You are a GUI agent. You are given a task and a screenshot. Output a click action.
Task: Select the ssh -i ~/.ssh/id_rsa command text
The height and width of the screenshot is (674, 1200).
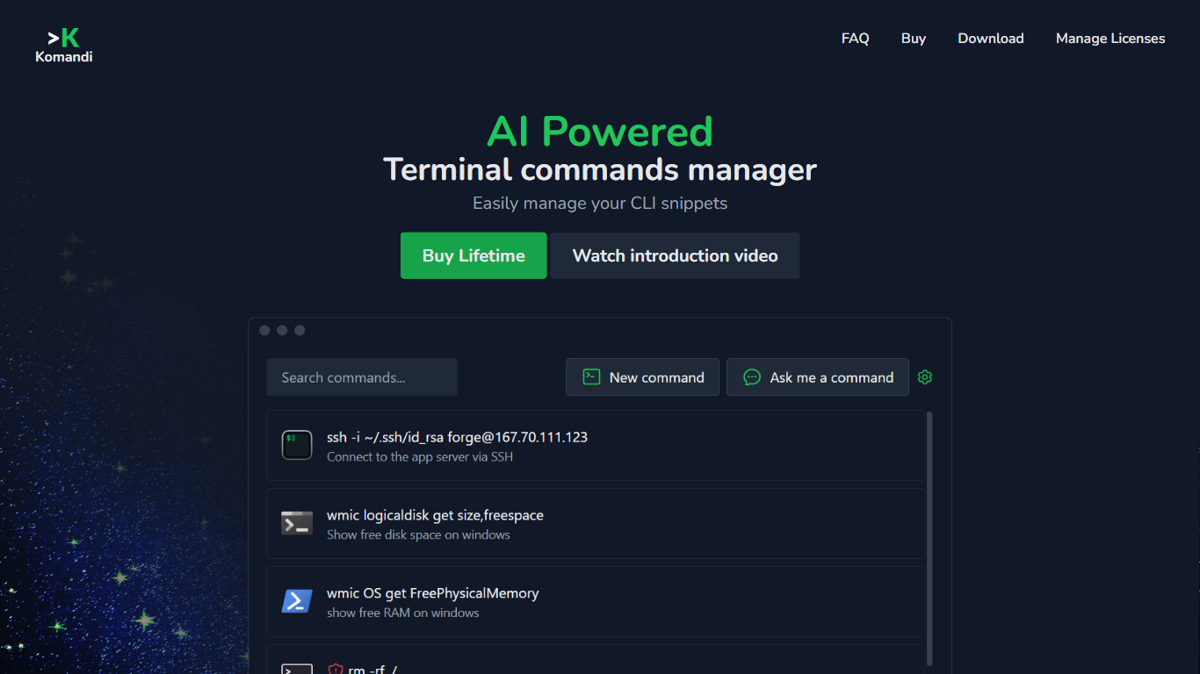click(x=457, y=437)
